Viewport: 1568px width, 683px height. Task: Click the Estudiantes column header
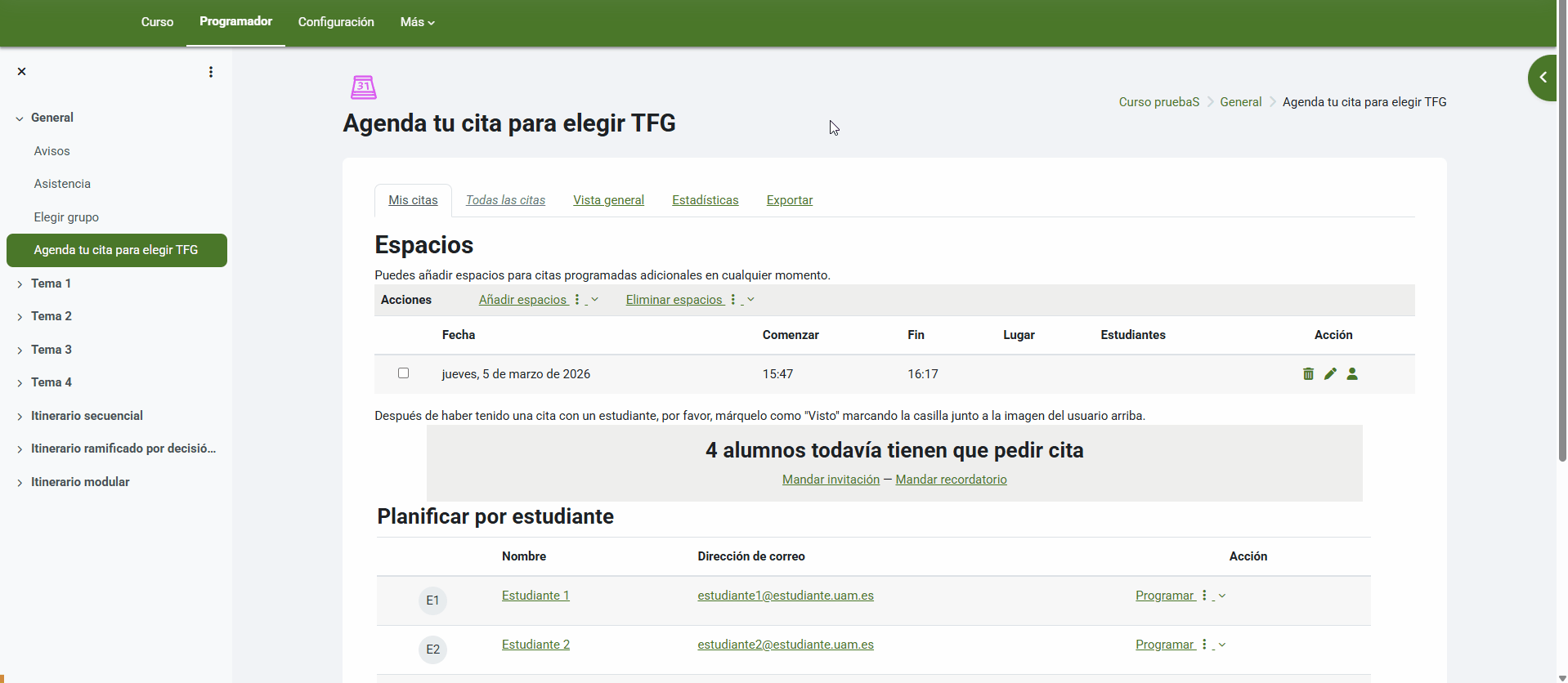pos(1133,335)
